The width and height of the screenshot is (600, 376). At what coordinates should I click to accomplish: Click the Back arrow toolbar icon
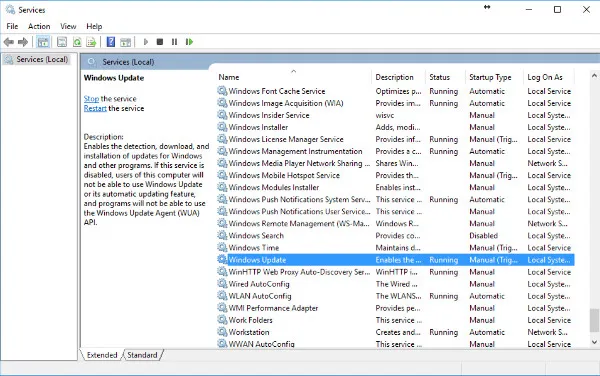[x=9, y=42]
